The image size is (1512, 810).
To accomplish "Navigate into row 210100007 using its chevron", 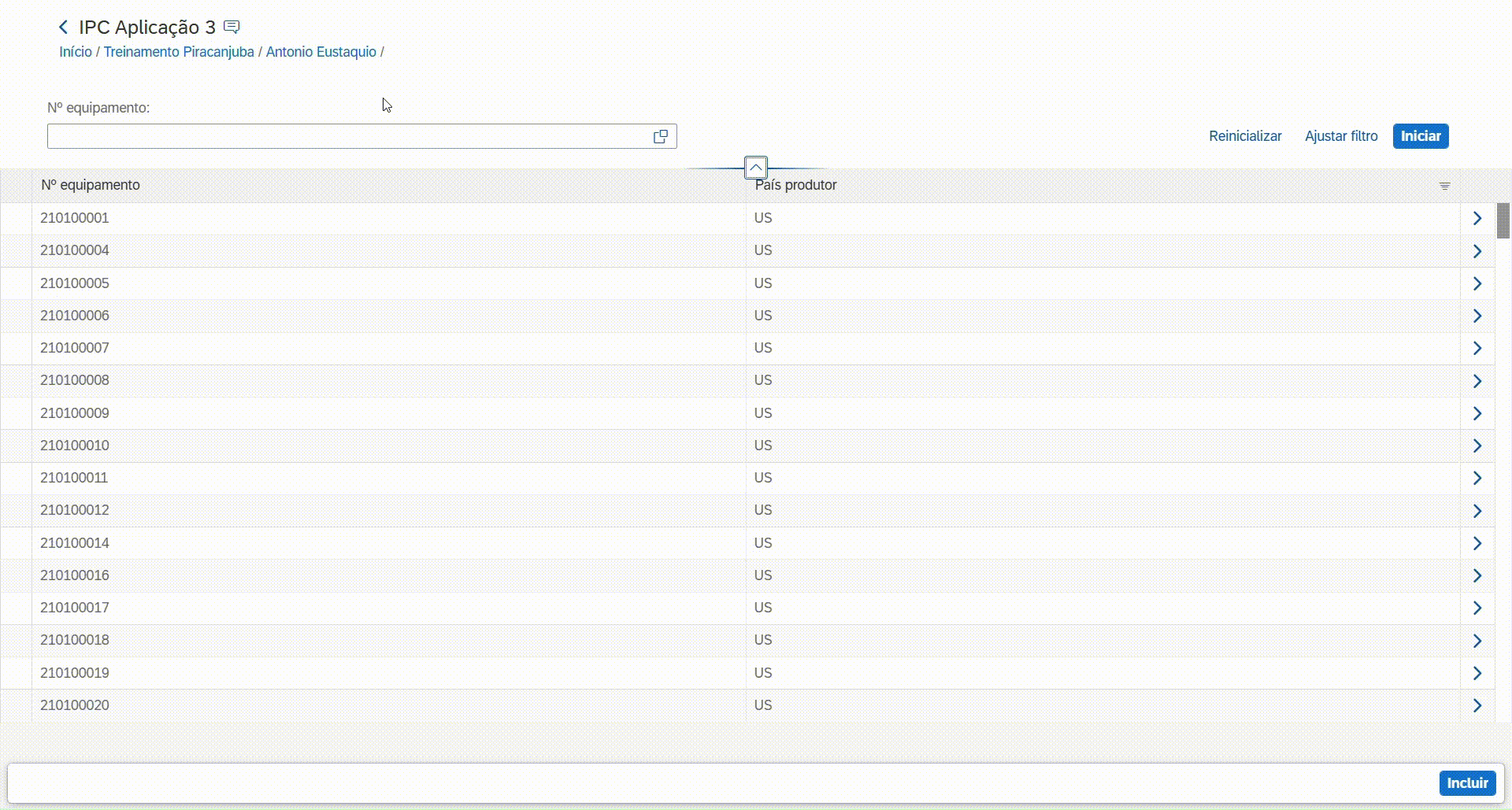I will [x=1477, y=348].
